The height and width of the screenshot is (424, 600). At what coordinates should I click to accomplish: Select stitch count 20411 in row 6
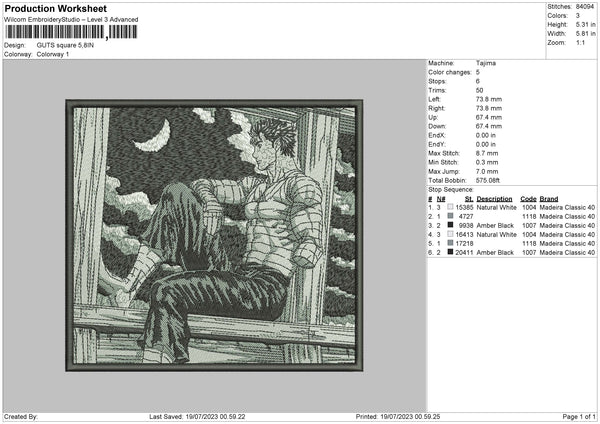point(465,253)
